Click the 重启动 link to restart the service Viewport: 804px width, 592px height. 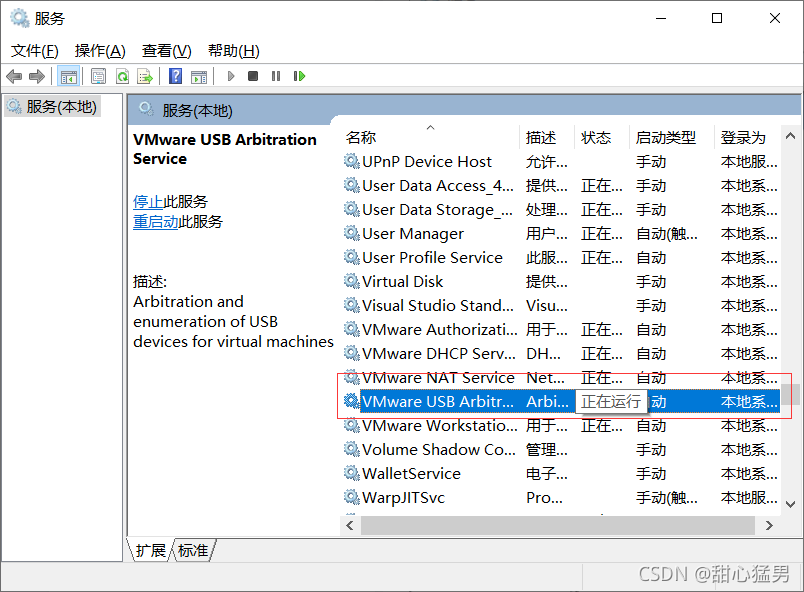(x=155, y=221)
